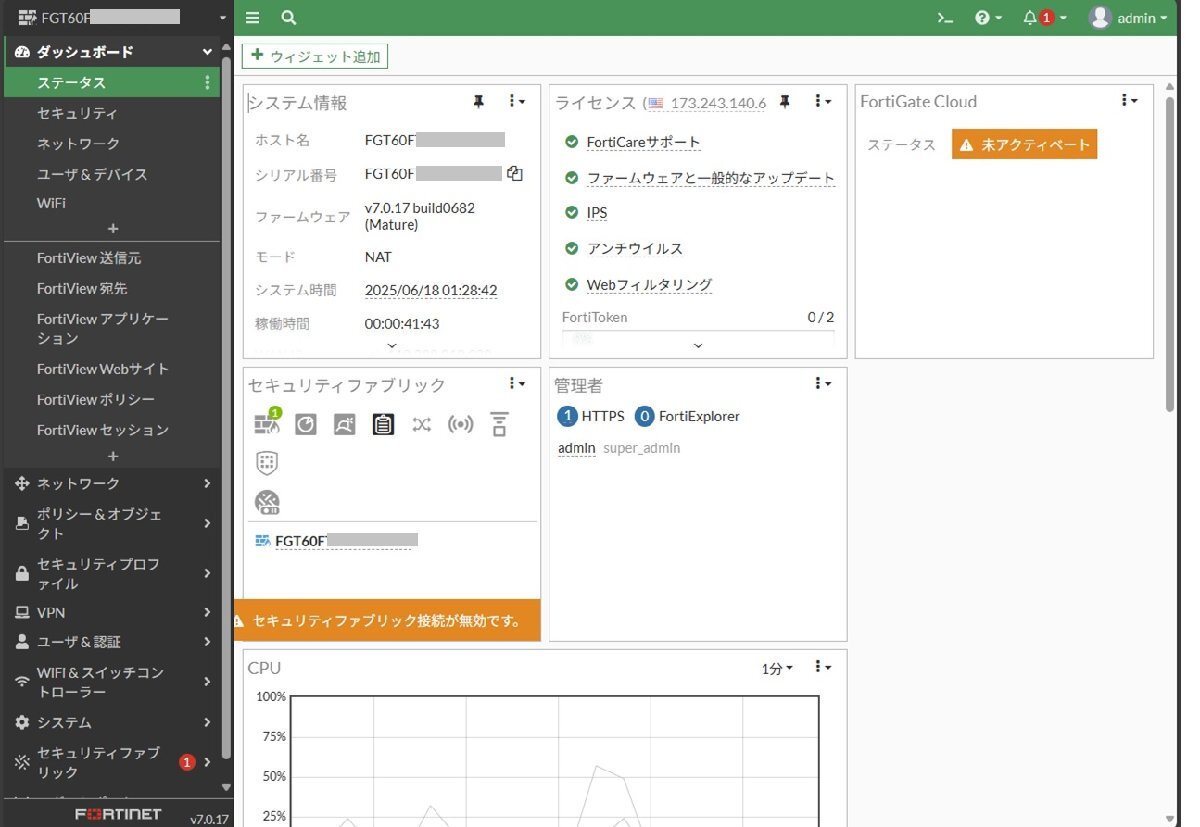The image size is (1200, 827).
Task: Click the HTTPS count badge in 管理者
Action: click(x=567, y=416)
